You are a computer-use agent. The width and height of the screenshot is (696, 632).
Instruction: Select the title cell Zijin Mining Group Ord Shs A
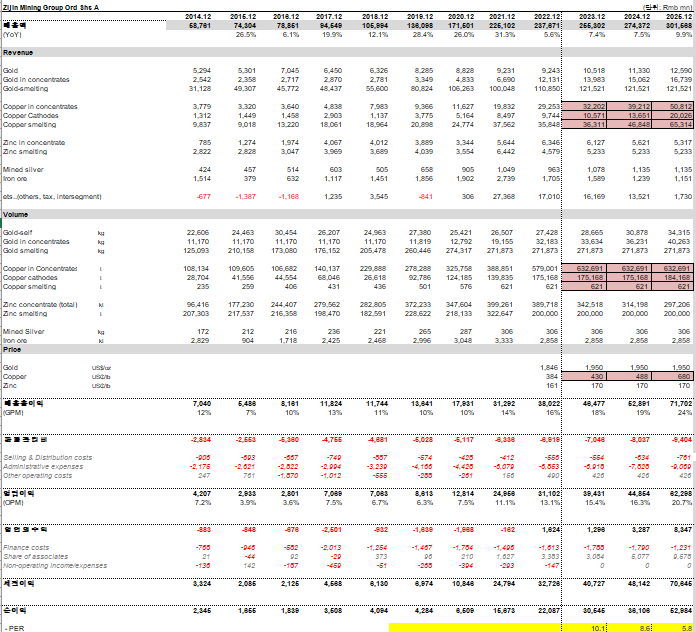click(51, 7)
